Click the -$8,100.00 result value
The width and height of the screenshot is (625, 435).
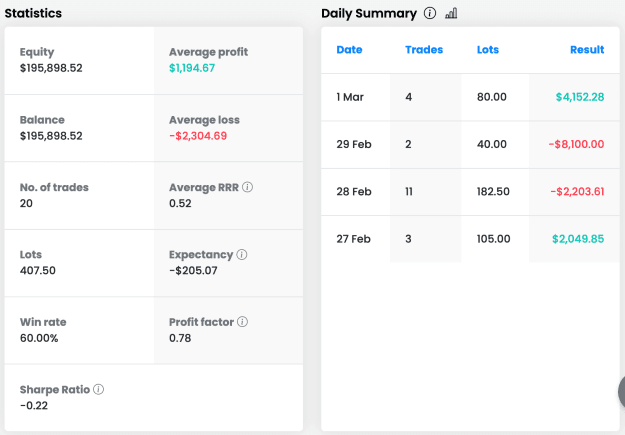coord(576,144)
